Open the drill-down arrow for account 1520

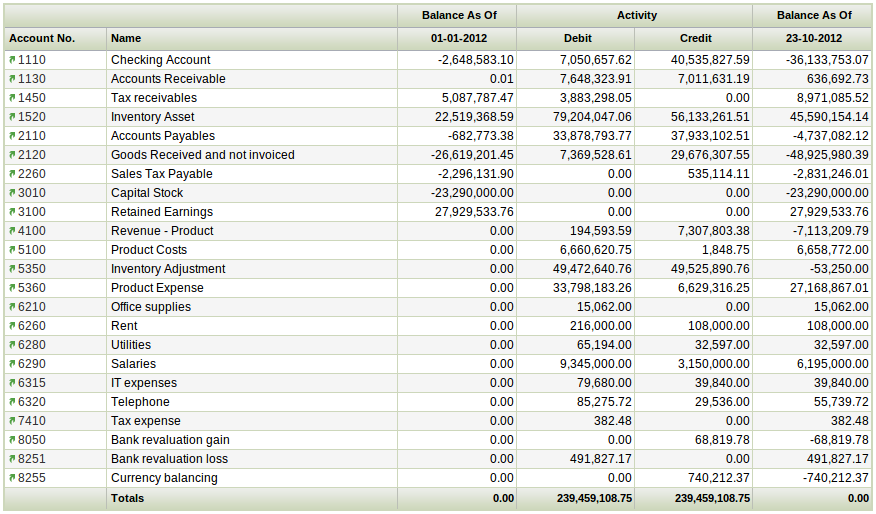[12, 117]
